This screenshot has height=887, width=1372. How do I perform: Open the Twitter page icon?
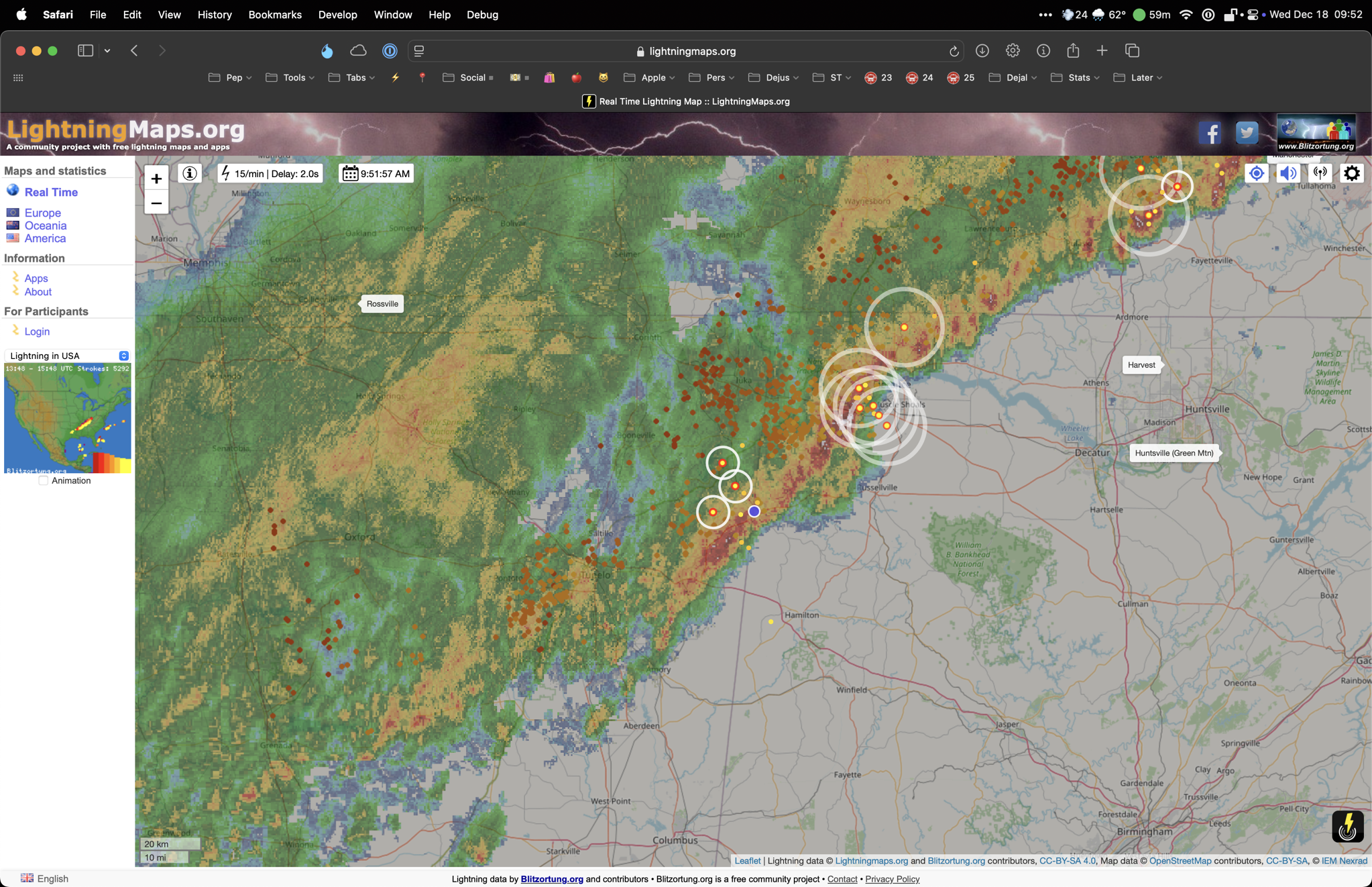click(1247, 133)
